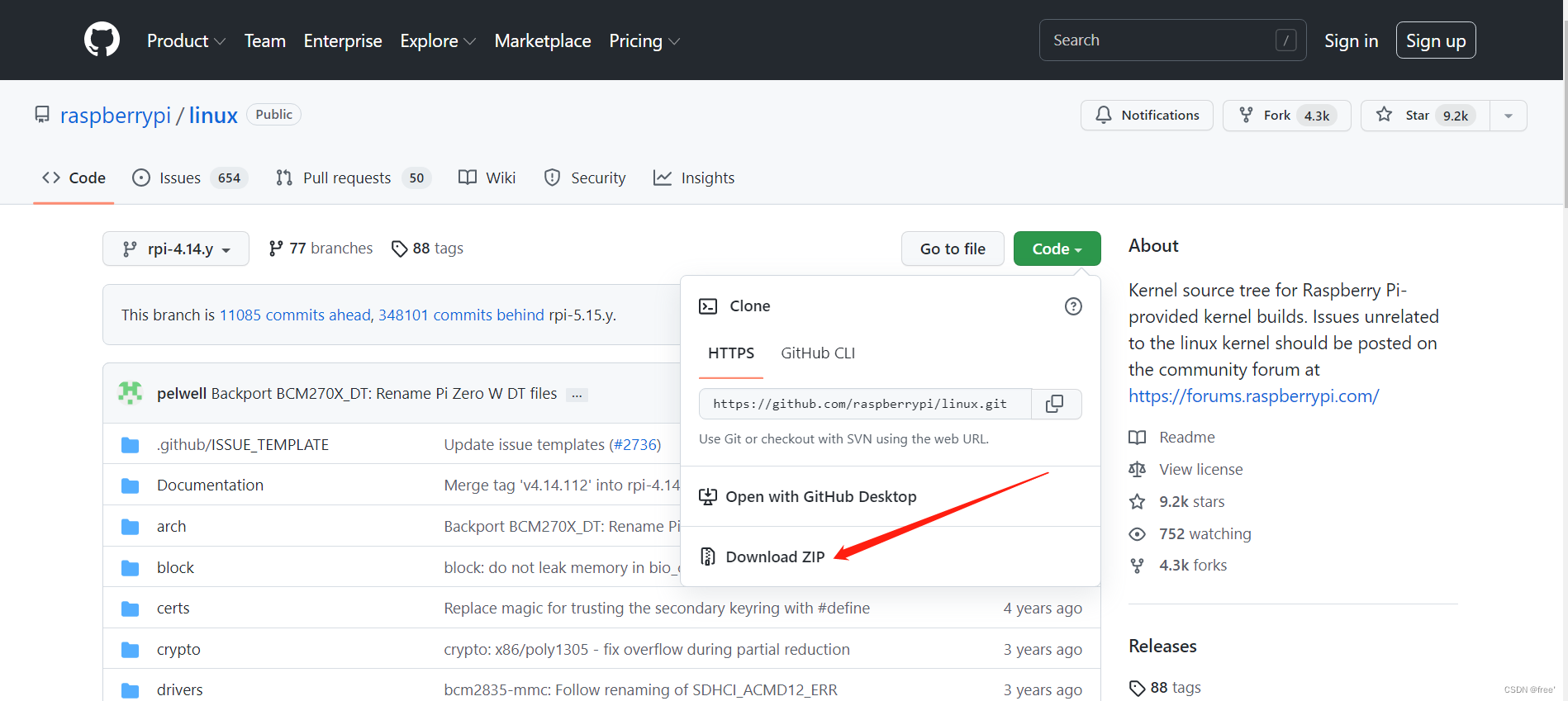
Task: Toggle the green Code dropdown button
Action: point(1057,249)
